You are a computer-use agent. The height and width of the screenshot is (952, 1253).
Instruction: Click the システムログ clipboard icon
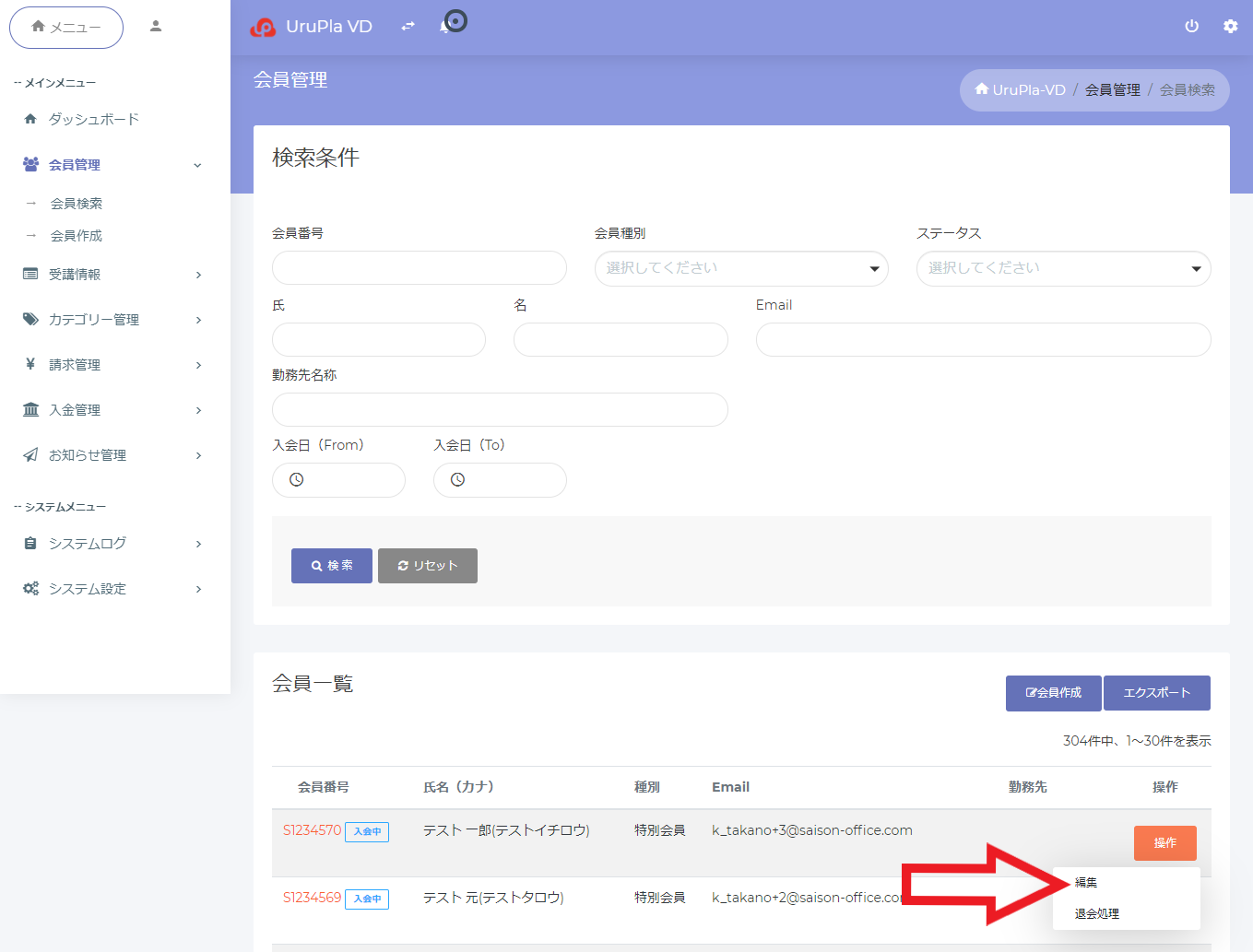pos(30,543)
